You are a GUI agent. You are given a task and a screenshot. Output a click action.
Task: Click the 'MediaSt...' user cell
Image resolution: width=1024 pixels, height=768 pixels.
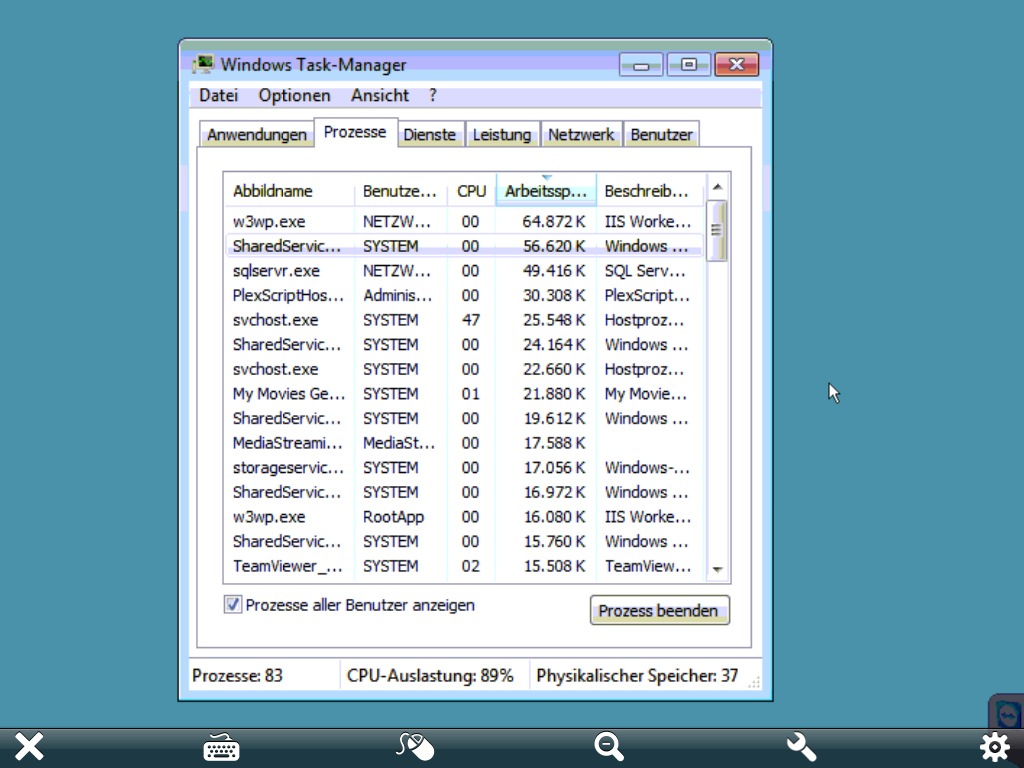pos(398,443)
